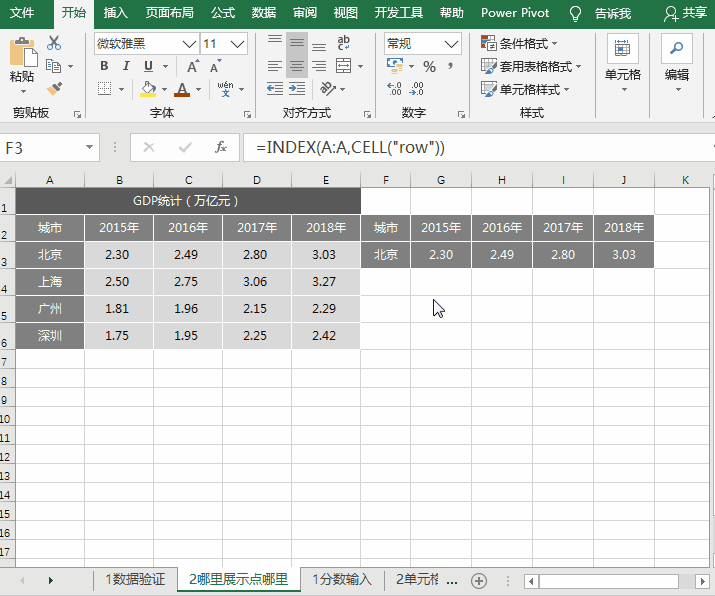Viewport: 715px width, 596px height.
Task: Open the 剪贴板 group dialog launcher
Action: pos(78,114)
